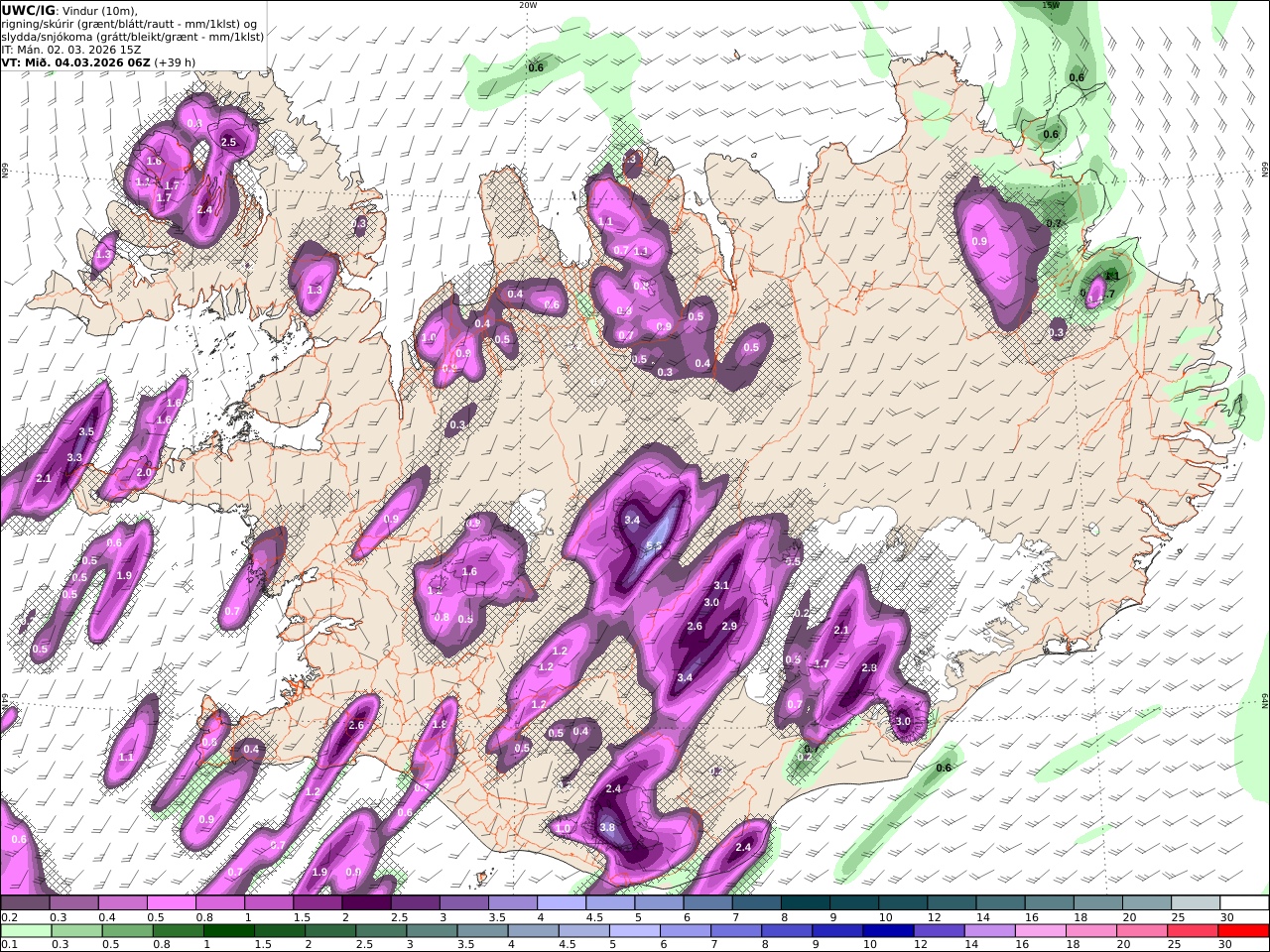1270x952 pixels.
Task: Click the 2.8 snowfall value on the map
Action: click(x=869, y=668)
